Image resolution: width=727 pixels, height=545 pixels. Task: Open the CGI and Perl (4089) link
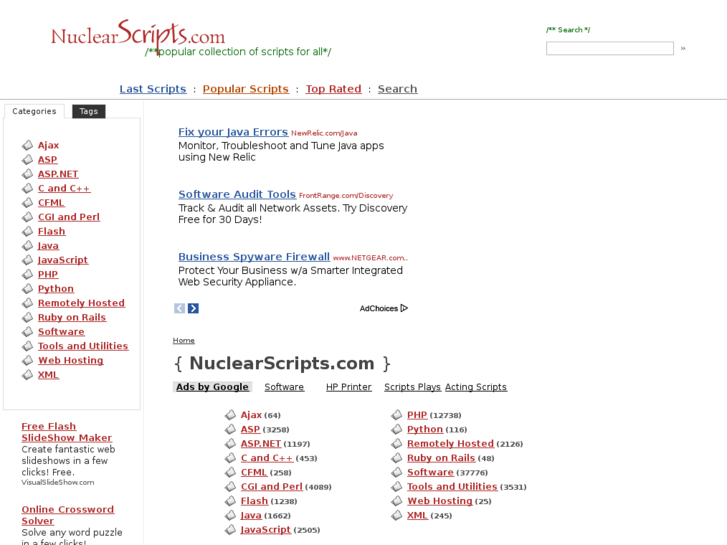click(271, 487)
